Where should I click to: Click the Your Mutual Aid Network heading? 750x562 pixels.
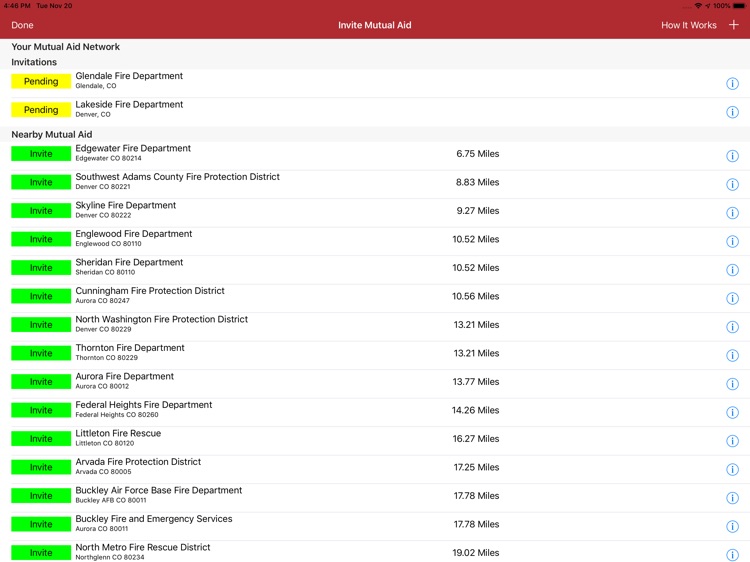coord(66,47)
